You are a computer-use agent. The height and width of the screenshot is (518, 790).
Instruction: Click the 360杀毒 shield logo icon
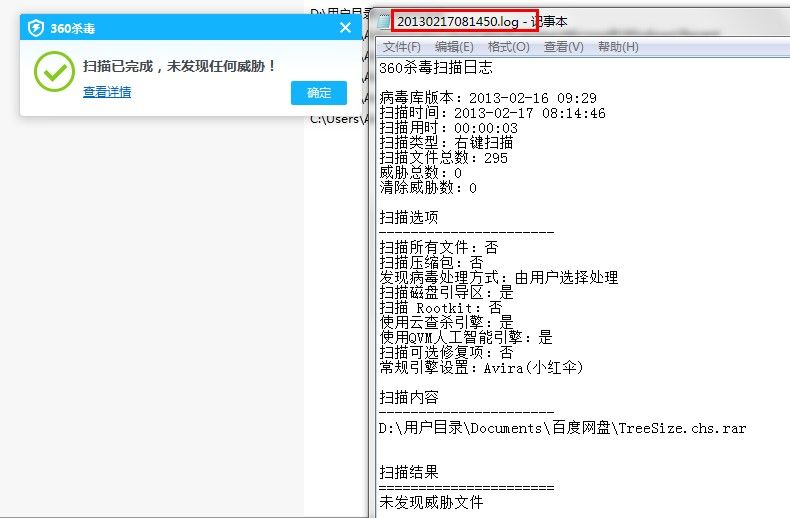coord(35,28)
